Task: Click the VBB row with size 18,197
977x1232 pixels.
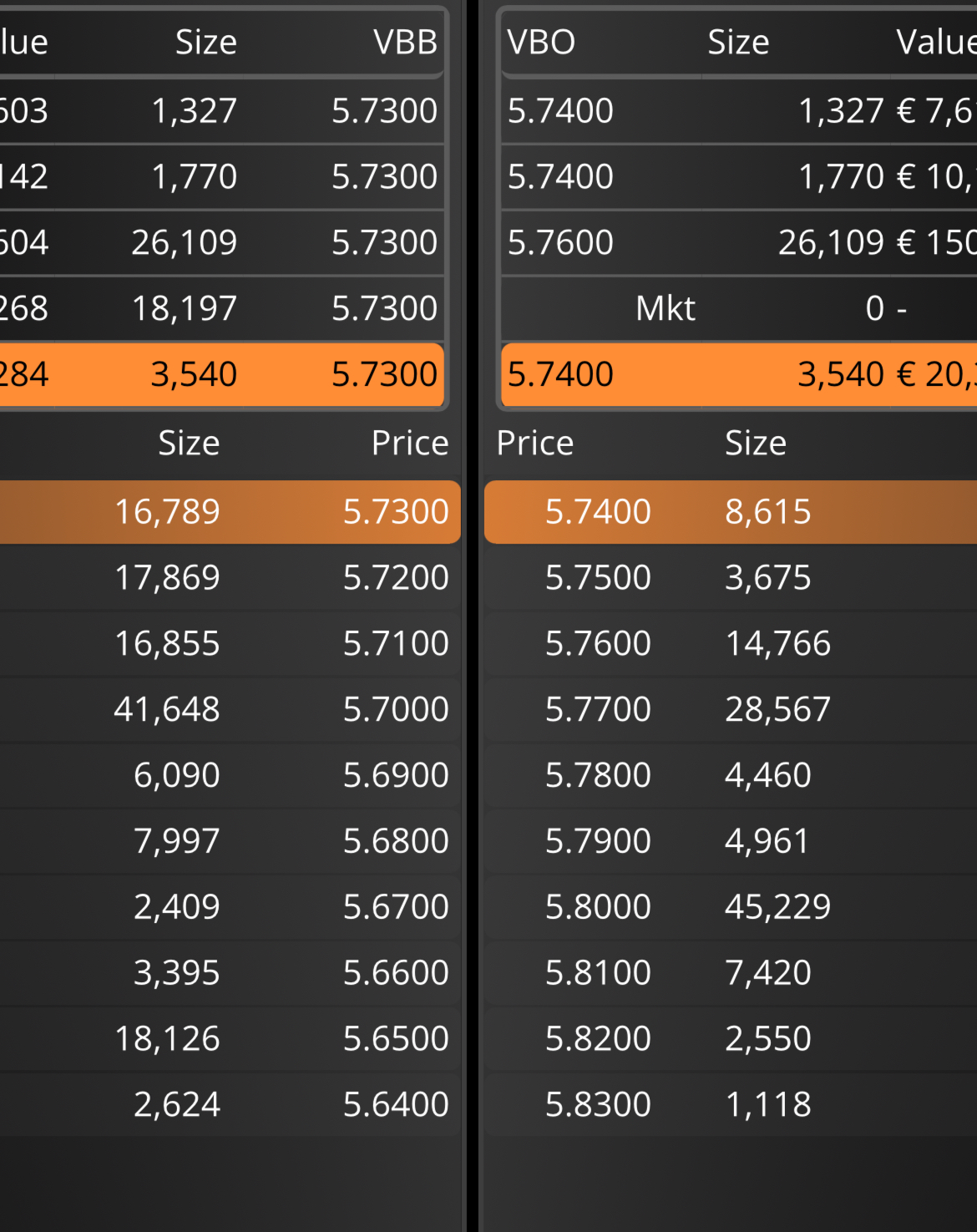Action: click(x=221, y=308)
